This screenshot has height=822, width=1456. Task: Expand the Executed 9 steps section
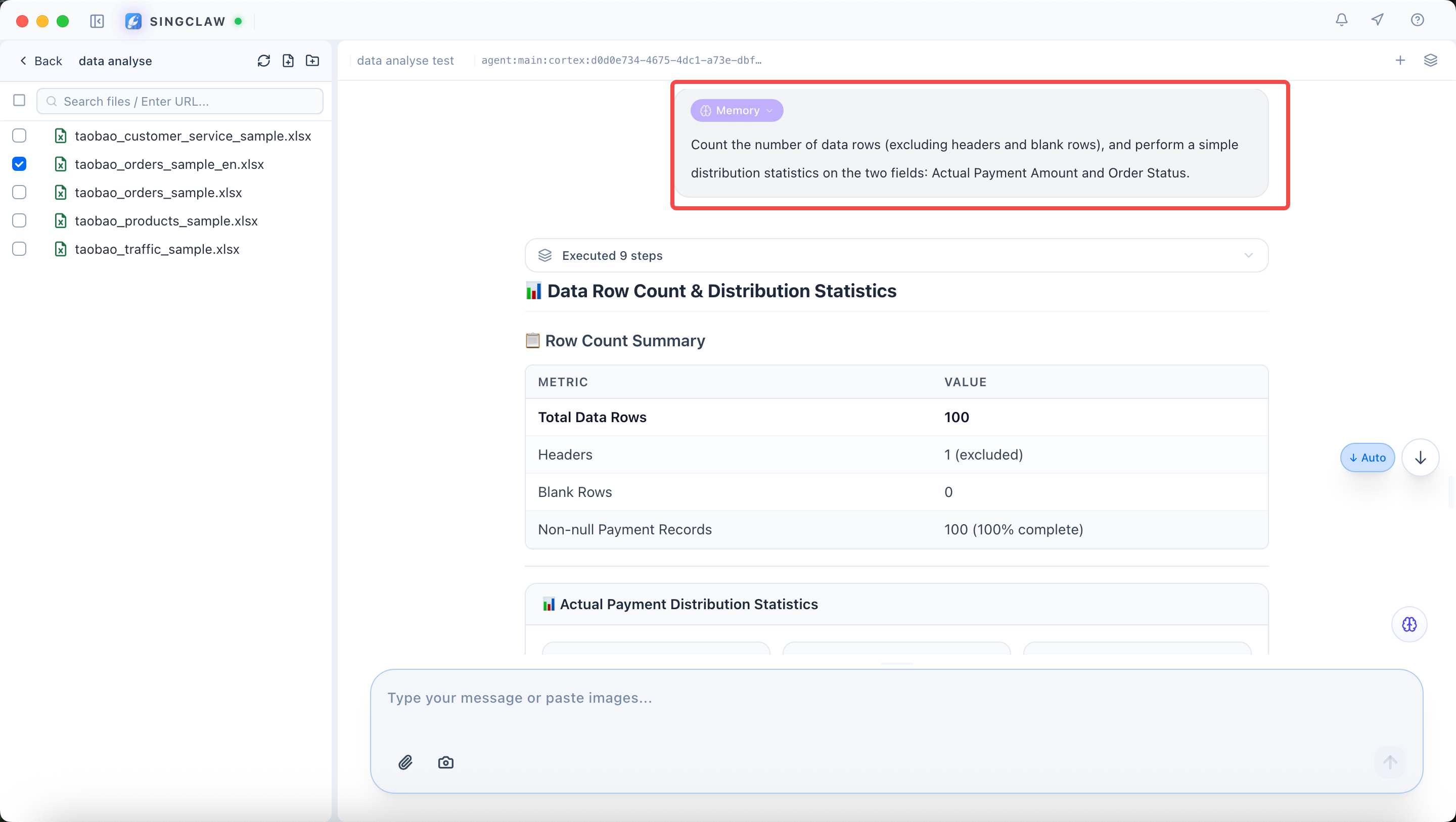pyautogui.click(x=896, y=255)
